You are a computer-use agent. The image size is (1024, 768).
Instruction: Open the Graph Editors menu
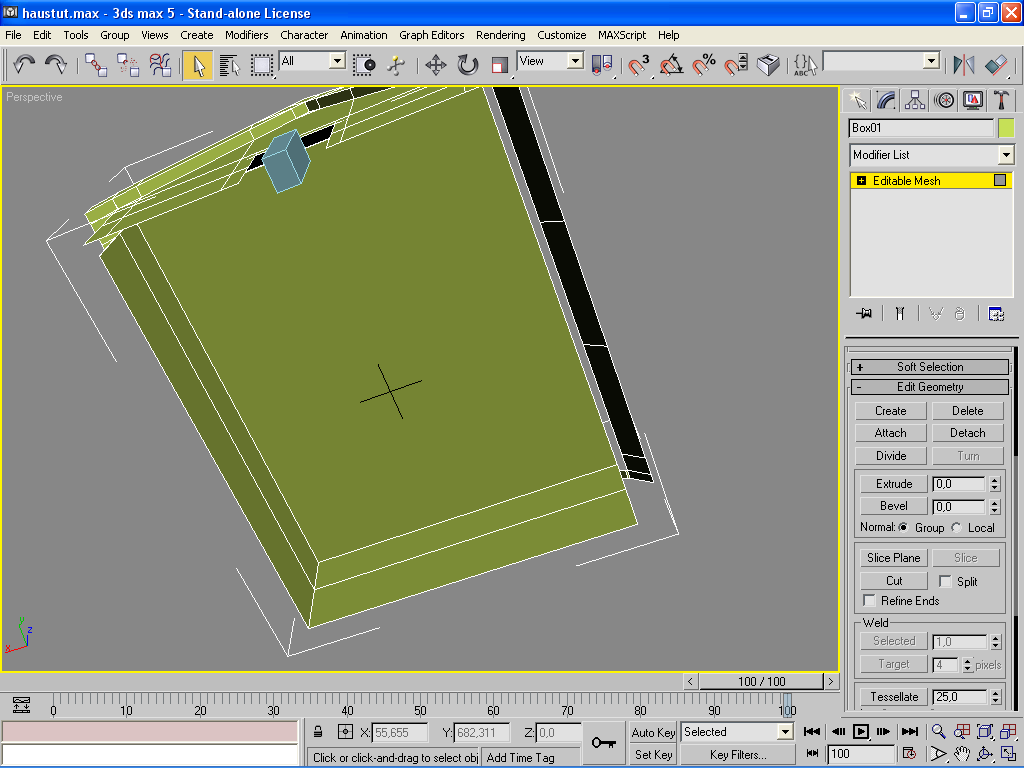tap(431, 35)
